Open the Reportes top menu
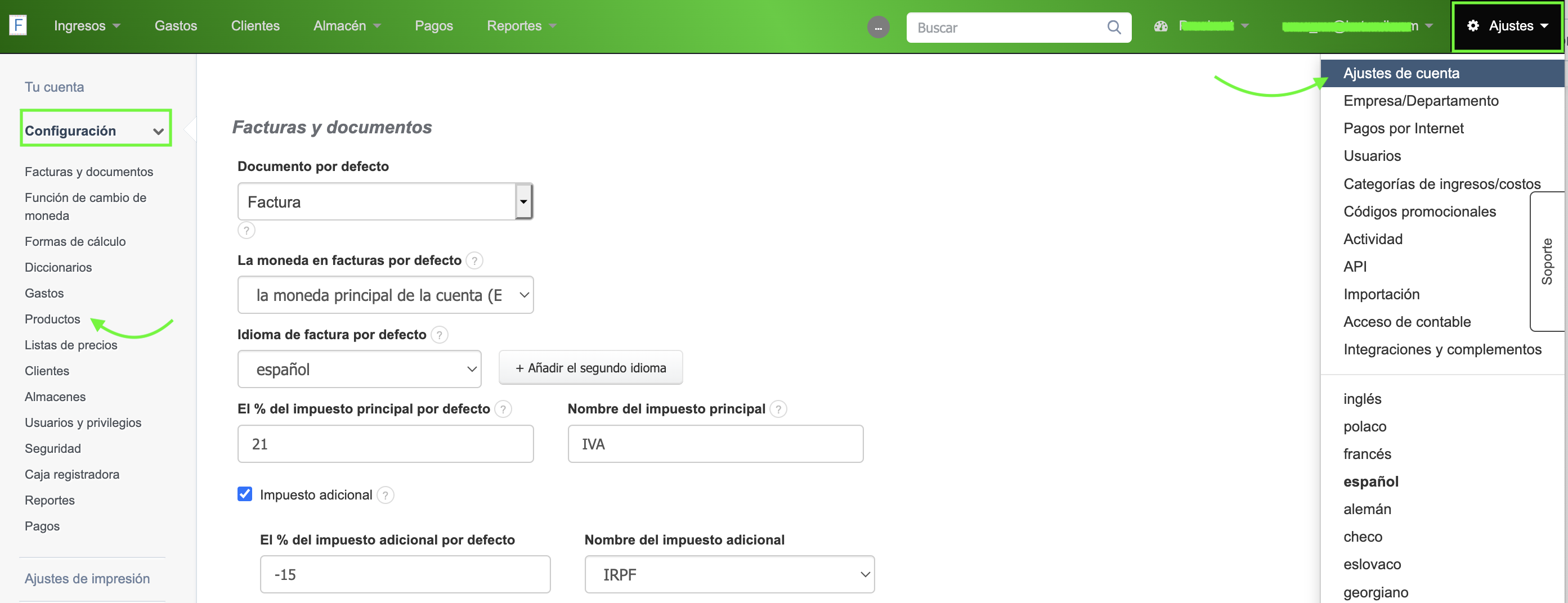The image size is (1568, 603). pyautogui.click(x=521, y=26)
